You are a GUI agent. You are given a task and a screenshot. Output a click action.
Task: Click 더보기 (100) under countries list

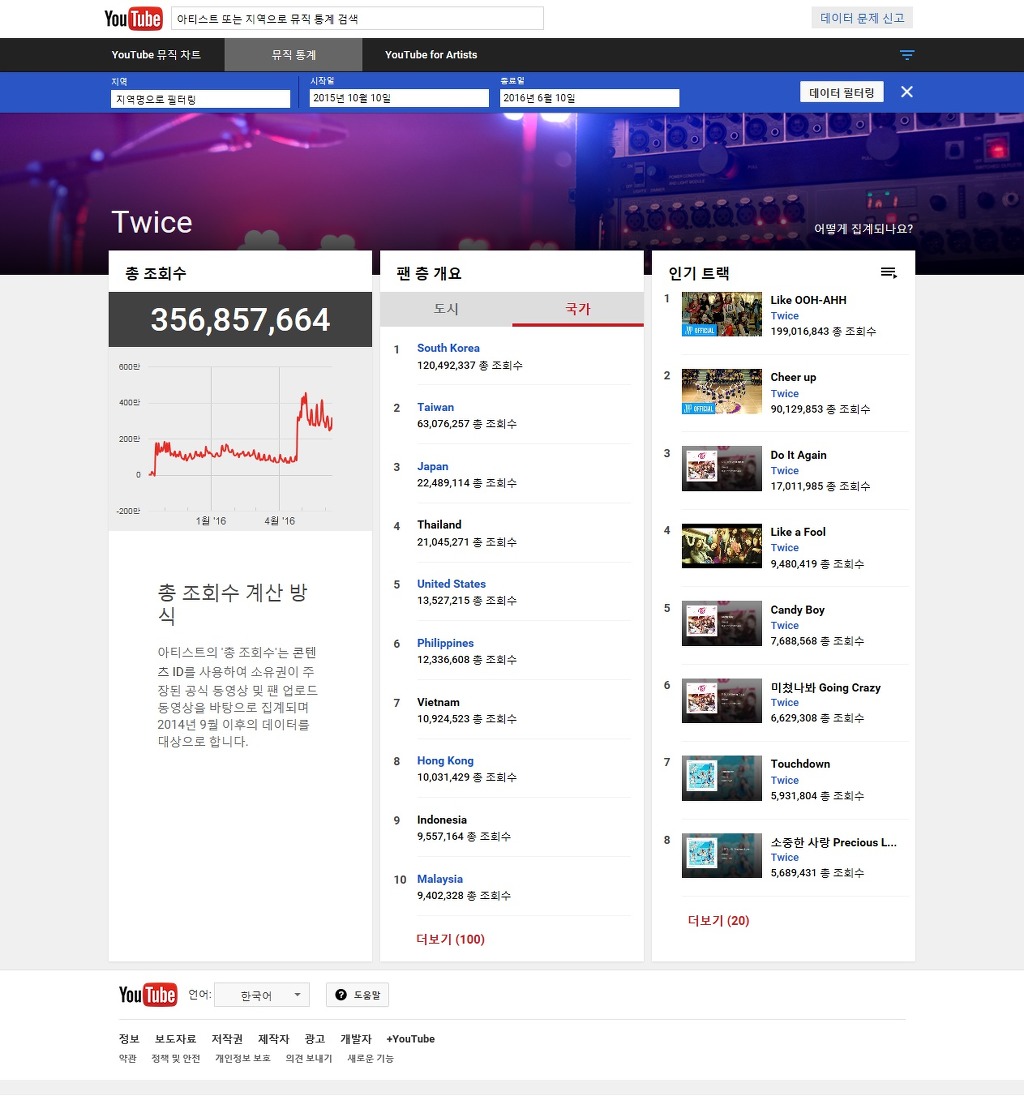coord(450,939)
